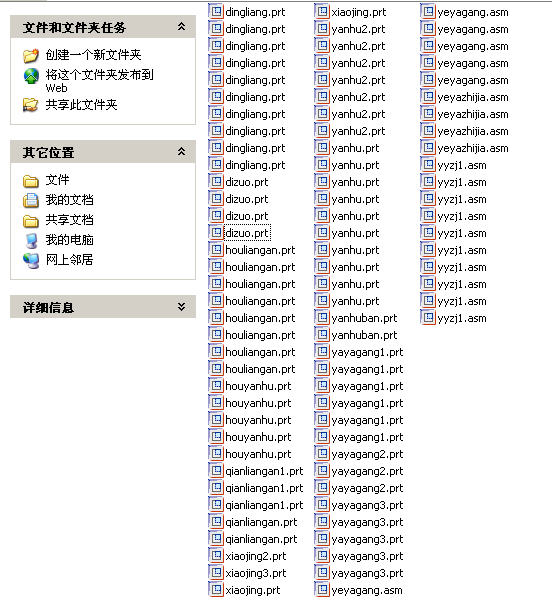The image size is (552, 607).
Task: Click the new folder icon beside 创建一个新文件夹
Action: [x=31, y=55]
